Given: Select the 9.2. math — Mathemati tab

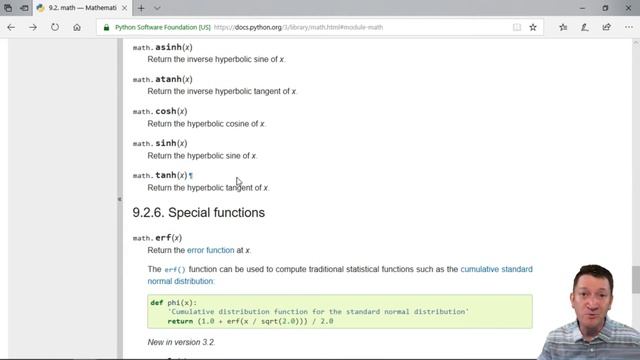Looking at the screenshot, I should coord(82,8).
